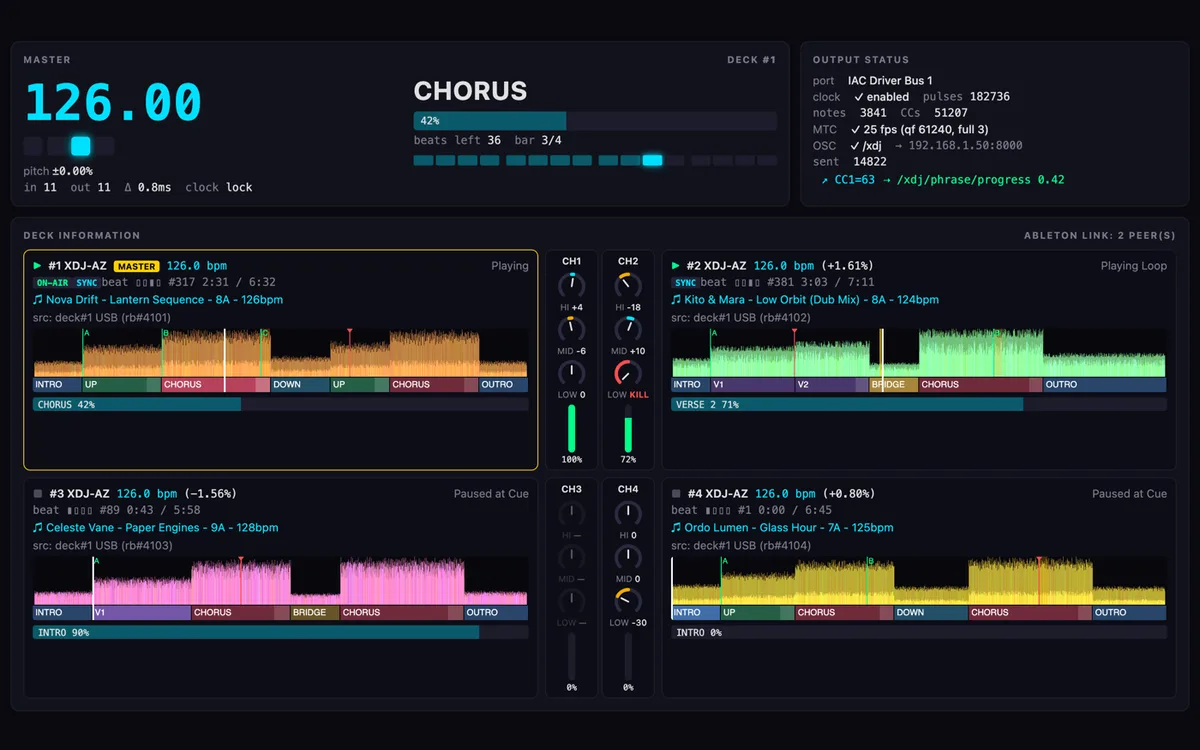Click the CH3 LOW knob
The width and height of the screenshot is (1200, 750).
[x=572, y=601]
